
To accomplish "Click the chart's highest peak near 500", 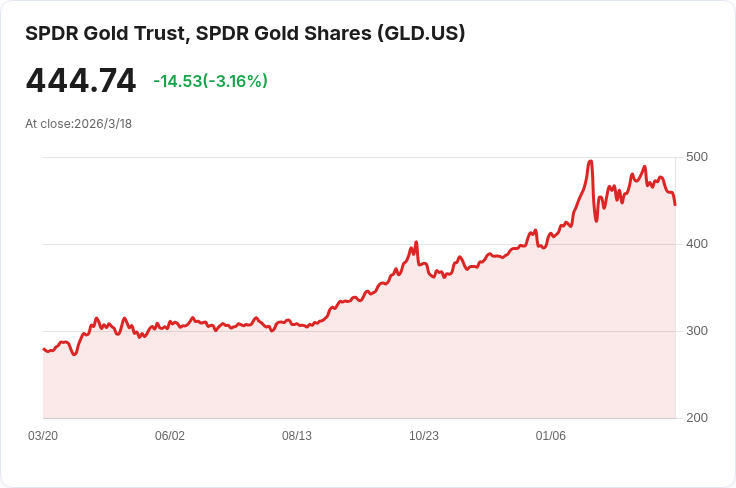I will point(591,161).
